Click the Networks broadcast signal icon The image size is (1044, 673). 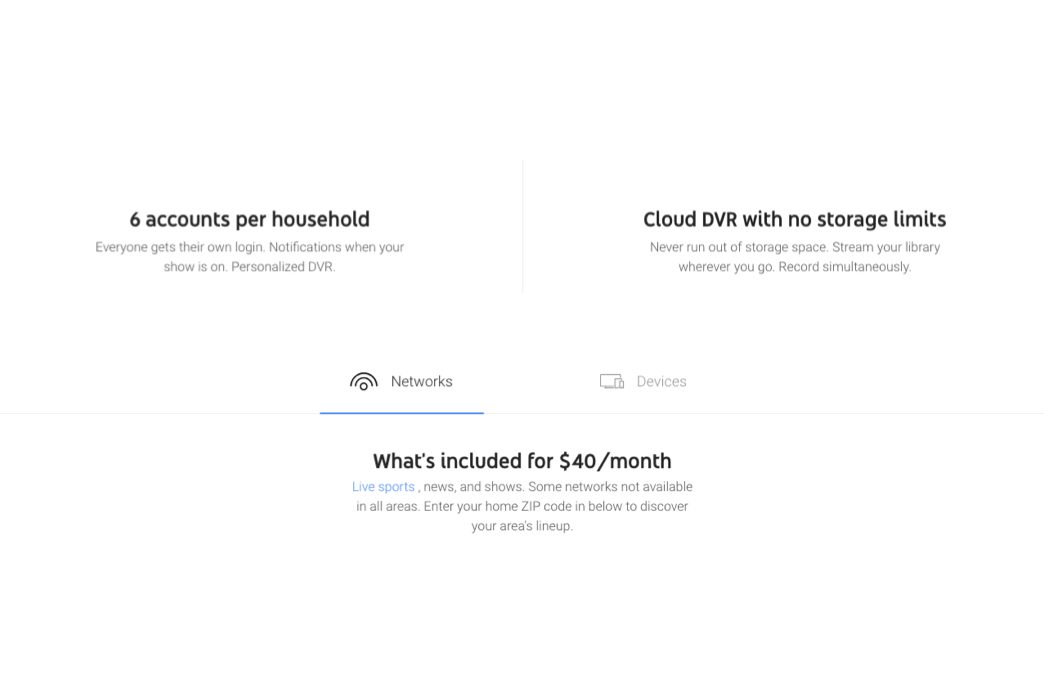coord(364,382)
